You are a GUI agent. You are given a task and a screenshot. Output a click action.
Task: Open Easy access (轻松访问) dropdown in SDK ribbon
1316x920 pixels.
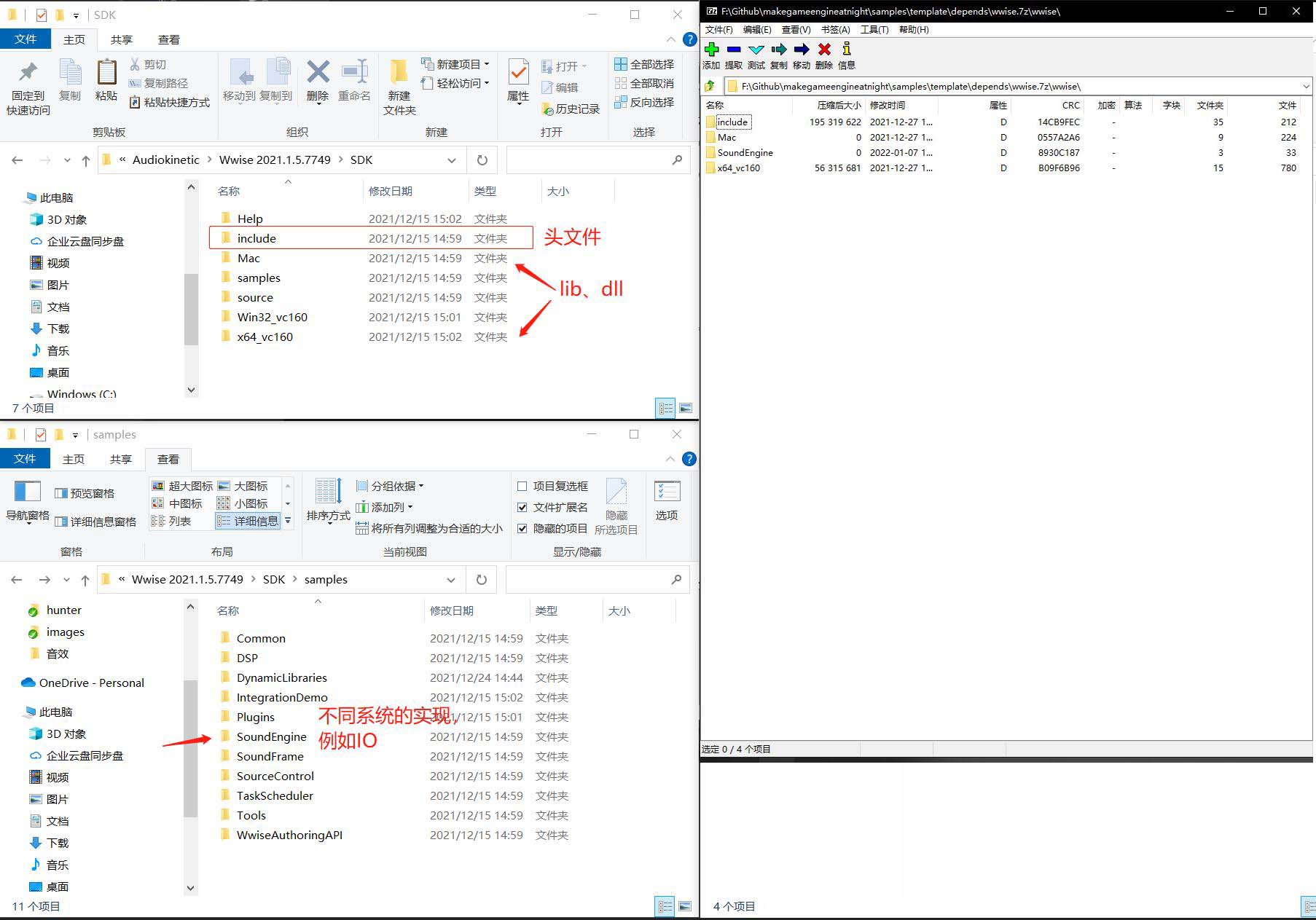coord(455,83)
